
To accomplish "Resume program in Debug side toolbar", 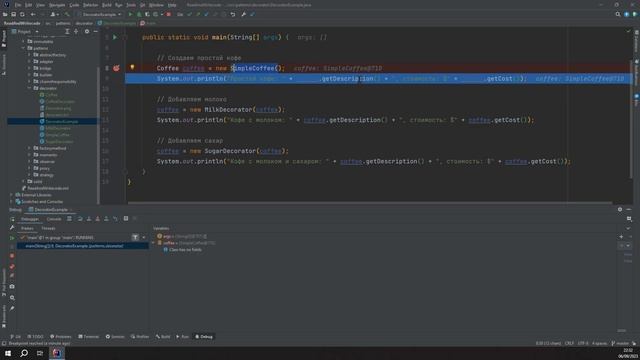I will (x=12, y=238).
